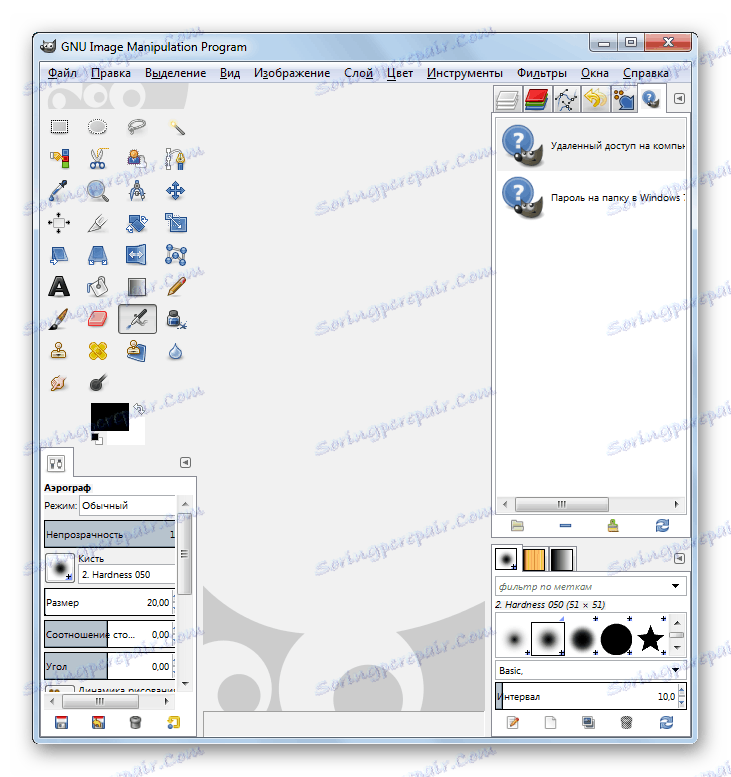The height and width of the screenshot is (777, 731).
Task: Select the Bucket Fill tool
Action: (98, 287)
